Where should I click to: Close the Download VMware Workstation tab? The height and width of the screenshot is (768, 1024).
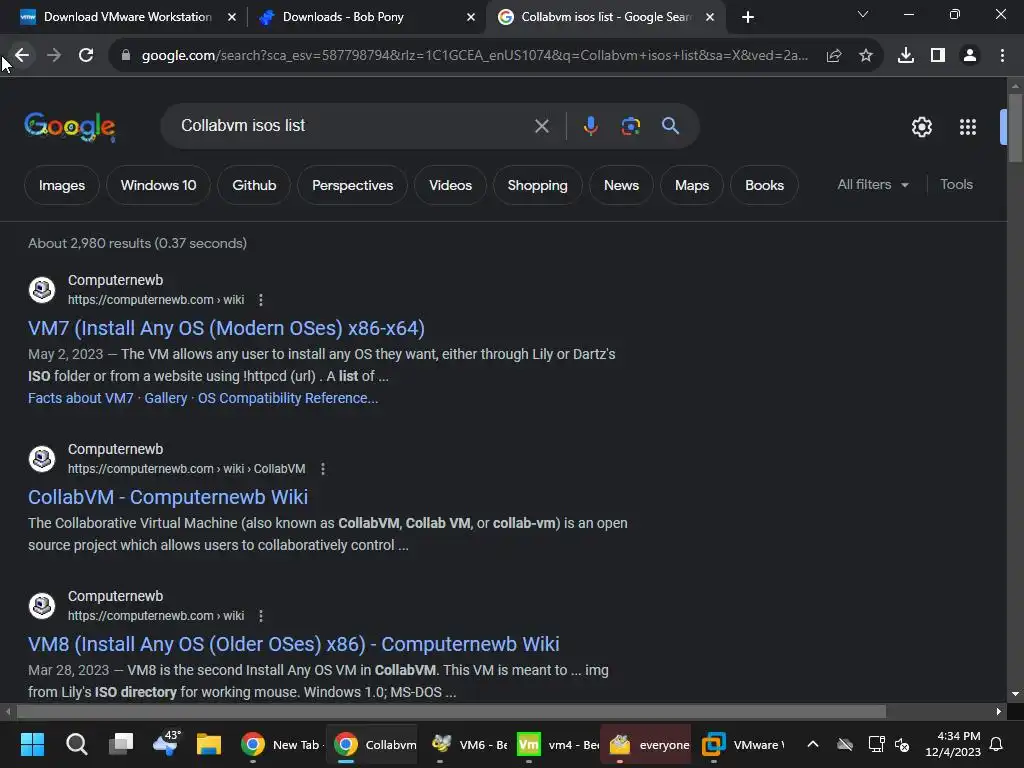point(232,17)
